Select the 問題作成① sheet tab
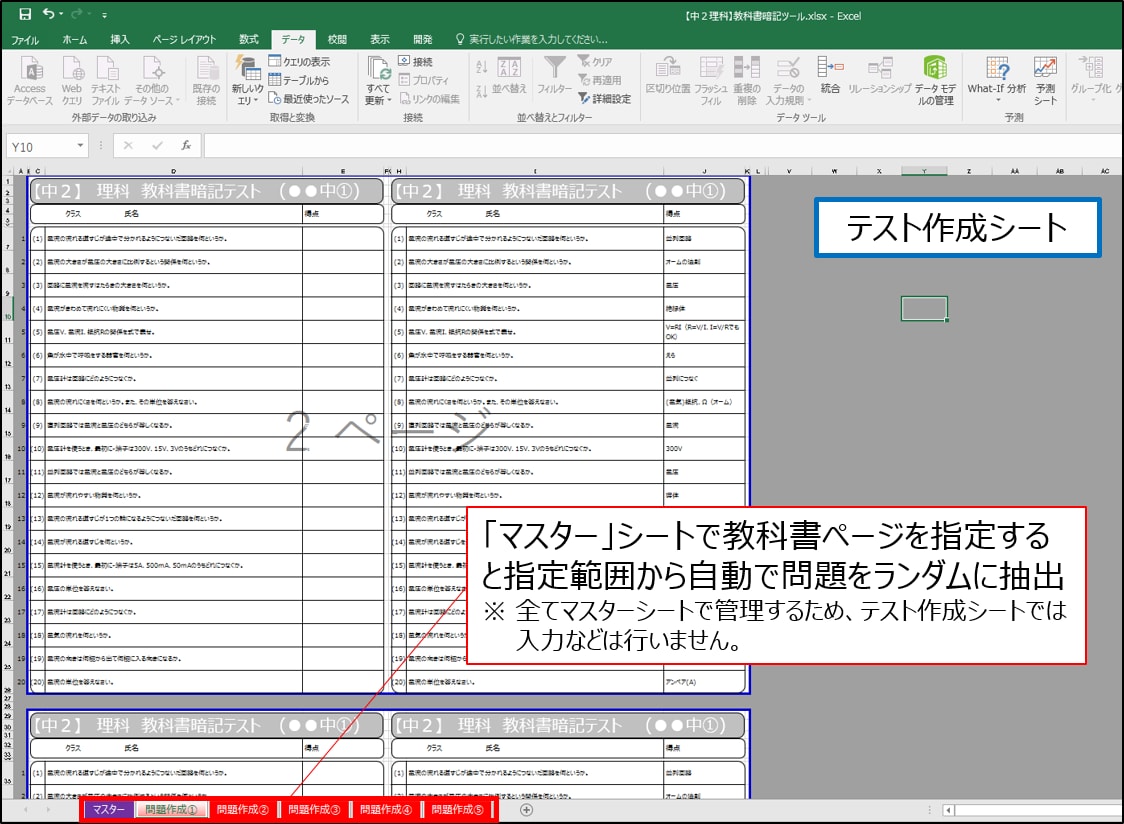 tap(171, 810)
